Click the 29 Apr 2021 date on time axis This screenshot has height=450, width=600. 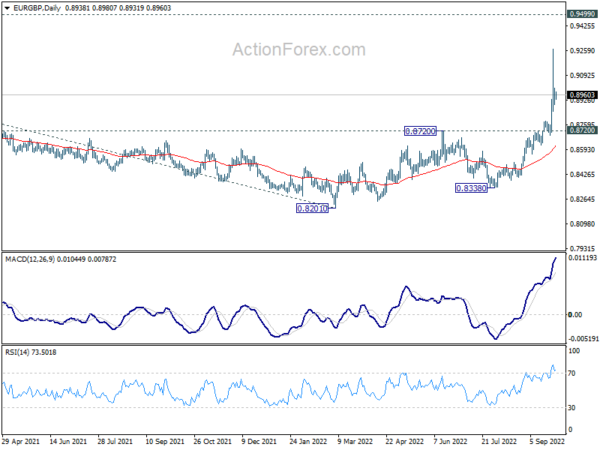coord(21,441)
